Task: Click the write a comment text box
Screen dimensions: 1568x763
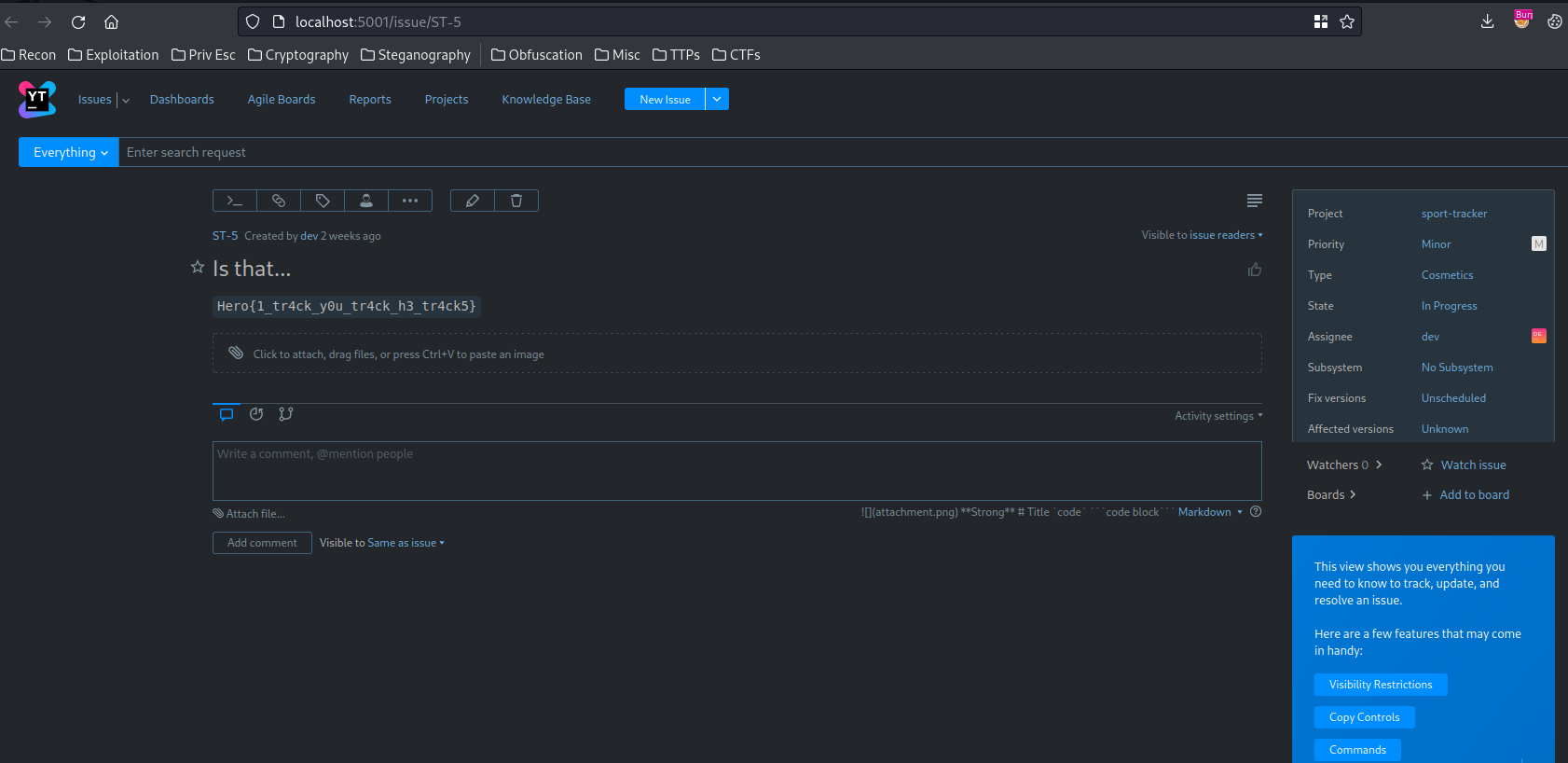Action: (x=737, y=471)
